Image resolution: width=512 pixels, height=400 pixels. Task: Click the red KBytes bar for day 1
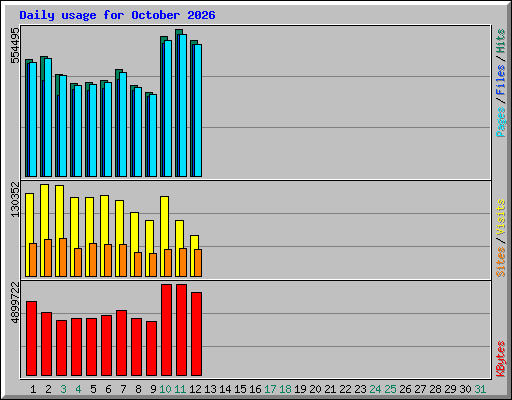pos(31,338)
